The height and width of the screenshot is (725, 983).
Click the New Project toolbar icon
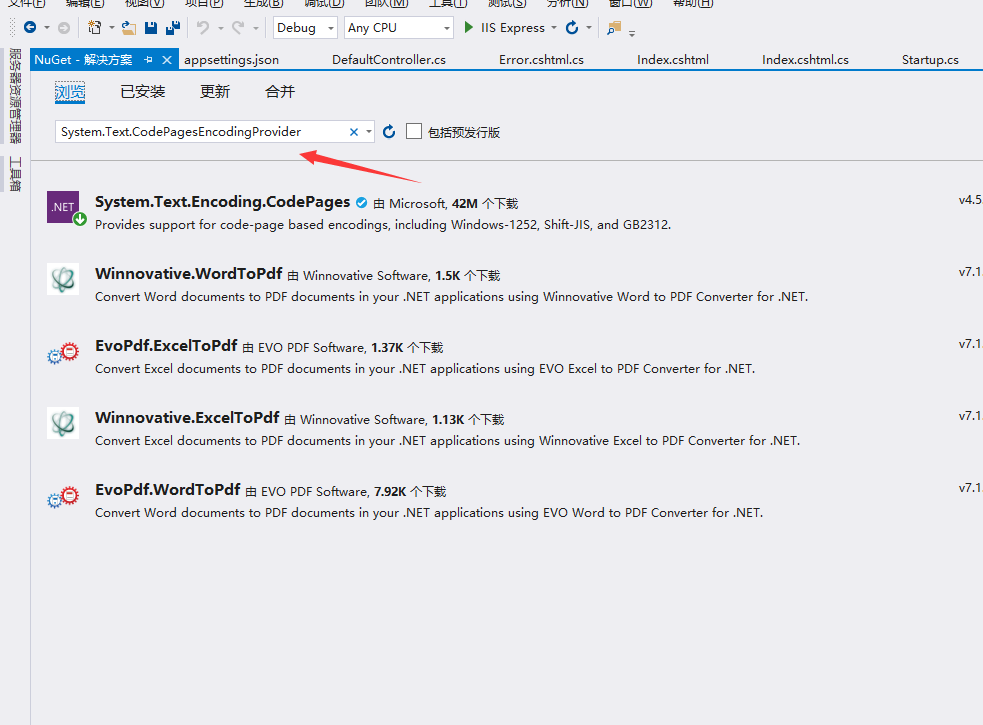94,28
